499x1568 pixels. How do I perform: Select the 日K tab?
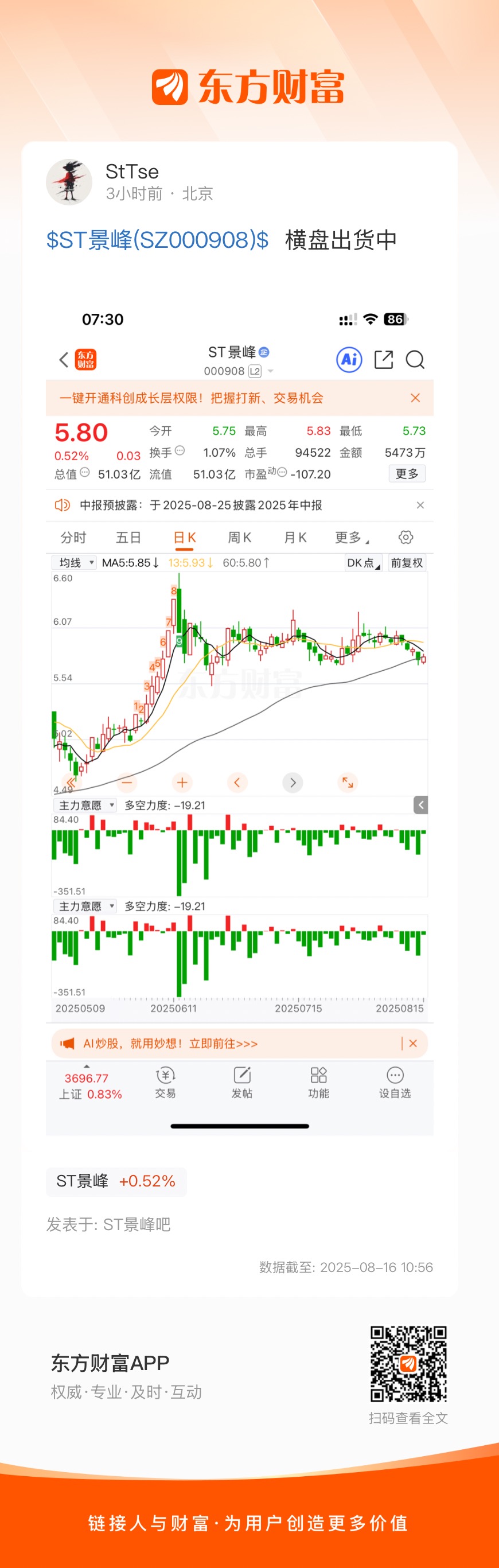[184, 538]
